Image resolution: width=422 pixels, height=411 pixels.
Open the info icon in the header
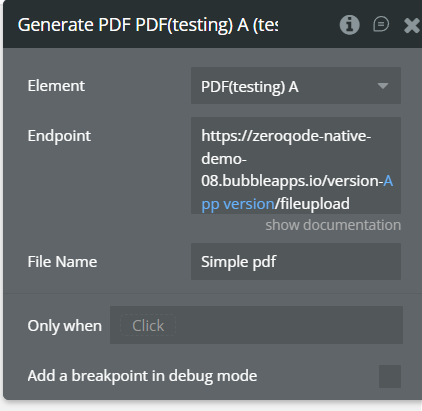[349, 25]
